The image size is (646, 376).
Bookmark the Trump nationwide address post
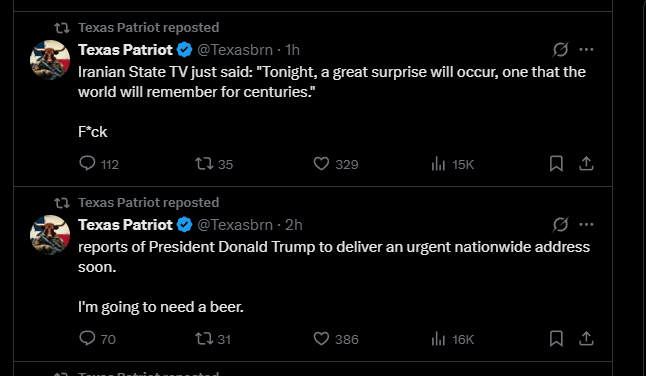556,339
